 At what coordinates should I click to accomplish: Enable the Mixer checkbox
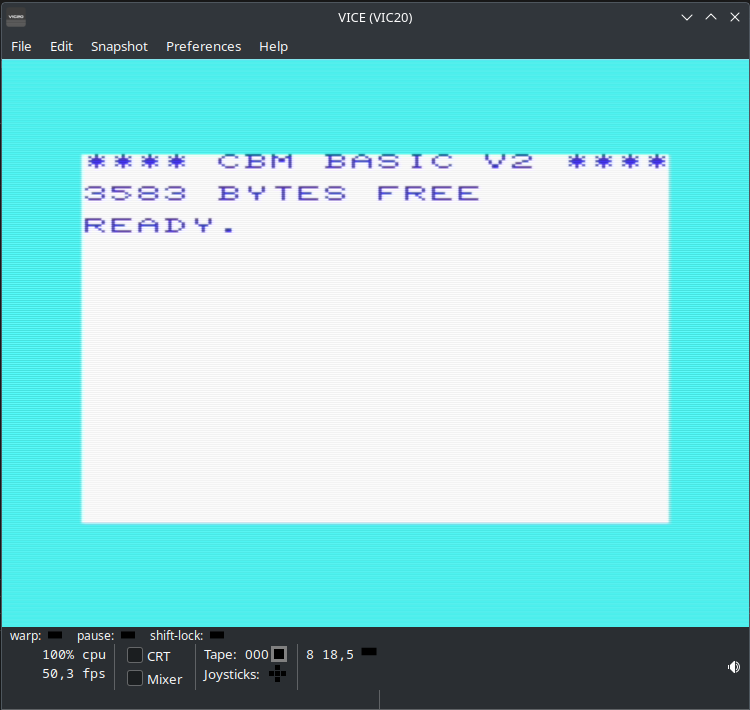135,678
